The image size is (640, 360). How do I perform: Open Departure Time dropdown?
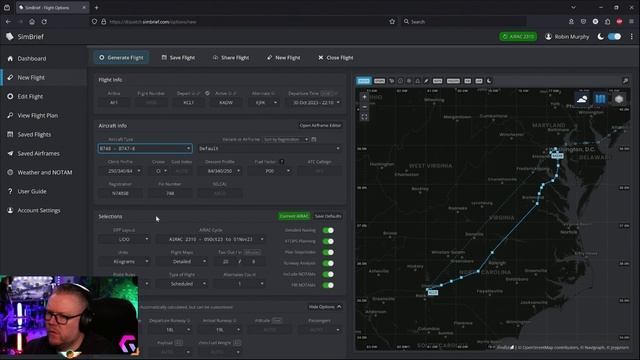(314, 102)
